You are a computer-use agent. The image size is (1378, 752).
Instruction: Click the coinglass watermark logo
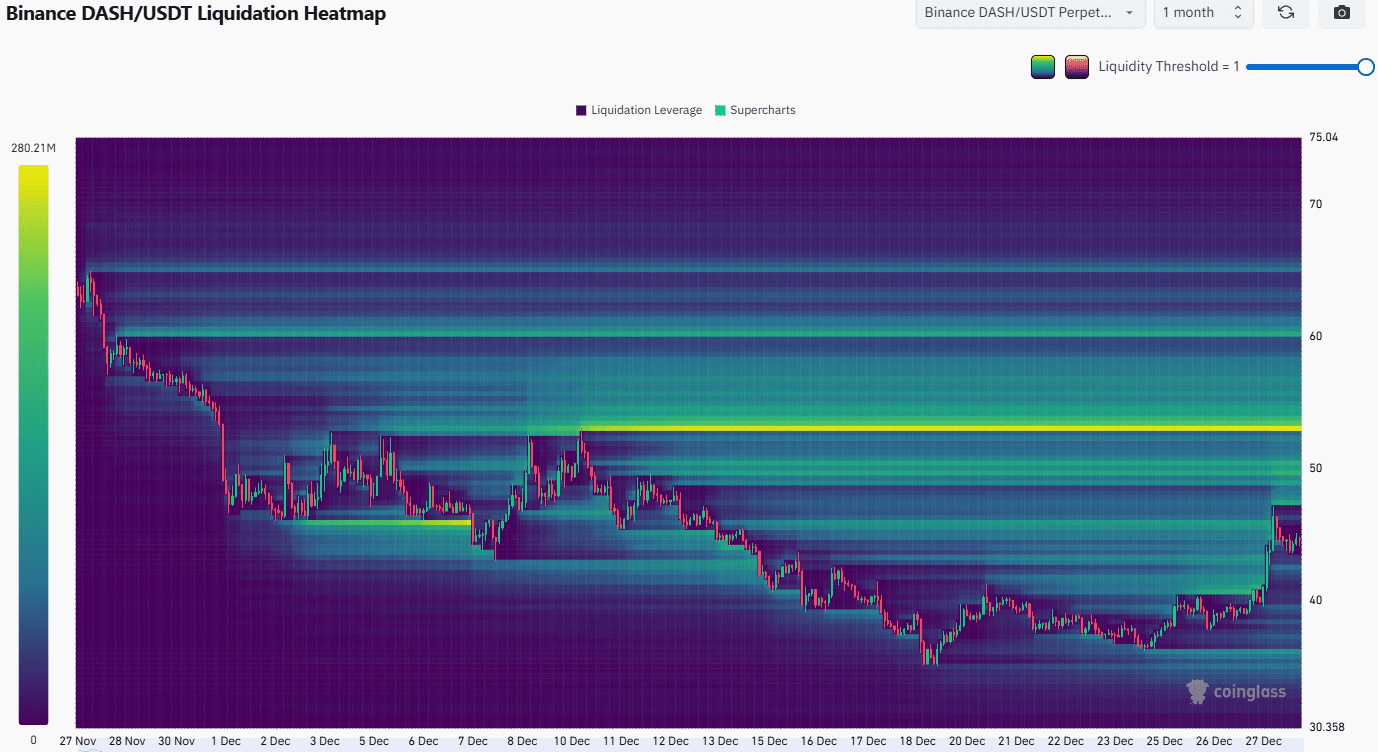click(x=1236, y=691)
